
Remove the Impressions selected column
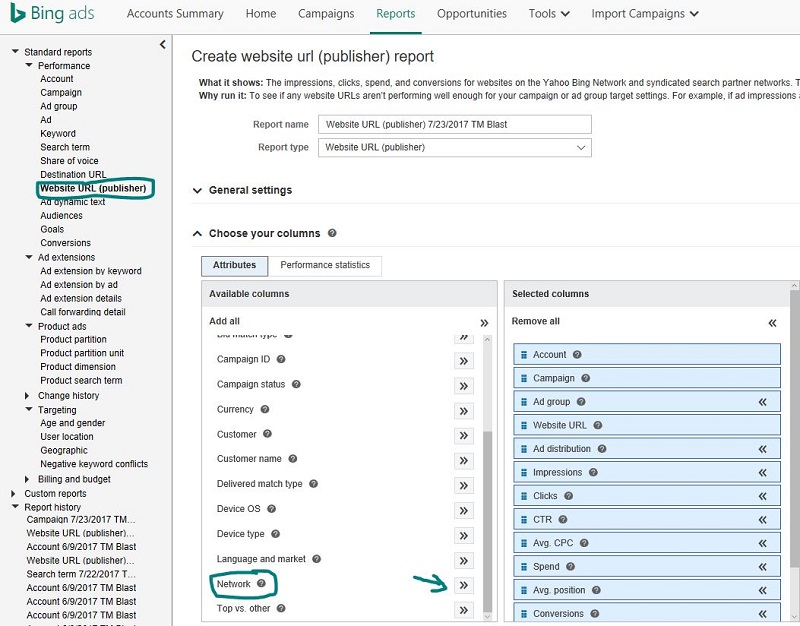pyautogui.click(x=762, y=472)
